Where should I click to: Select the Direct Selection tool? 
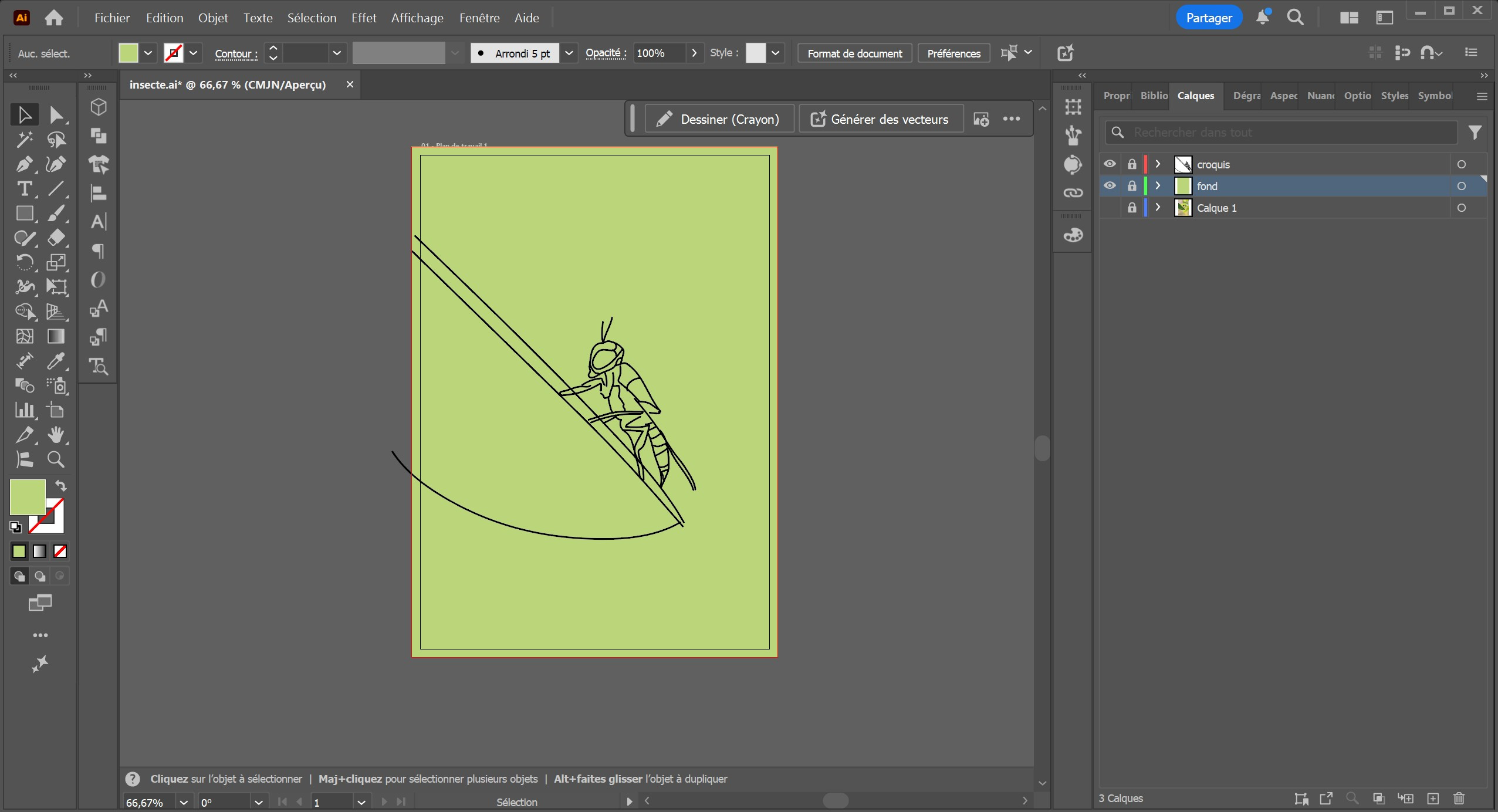click(56, 115)
